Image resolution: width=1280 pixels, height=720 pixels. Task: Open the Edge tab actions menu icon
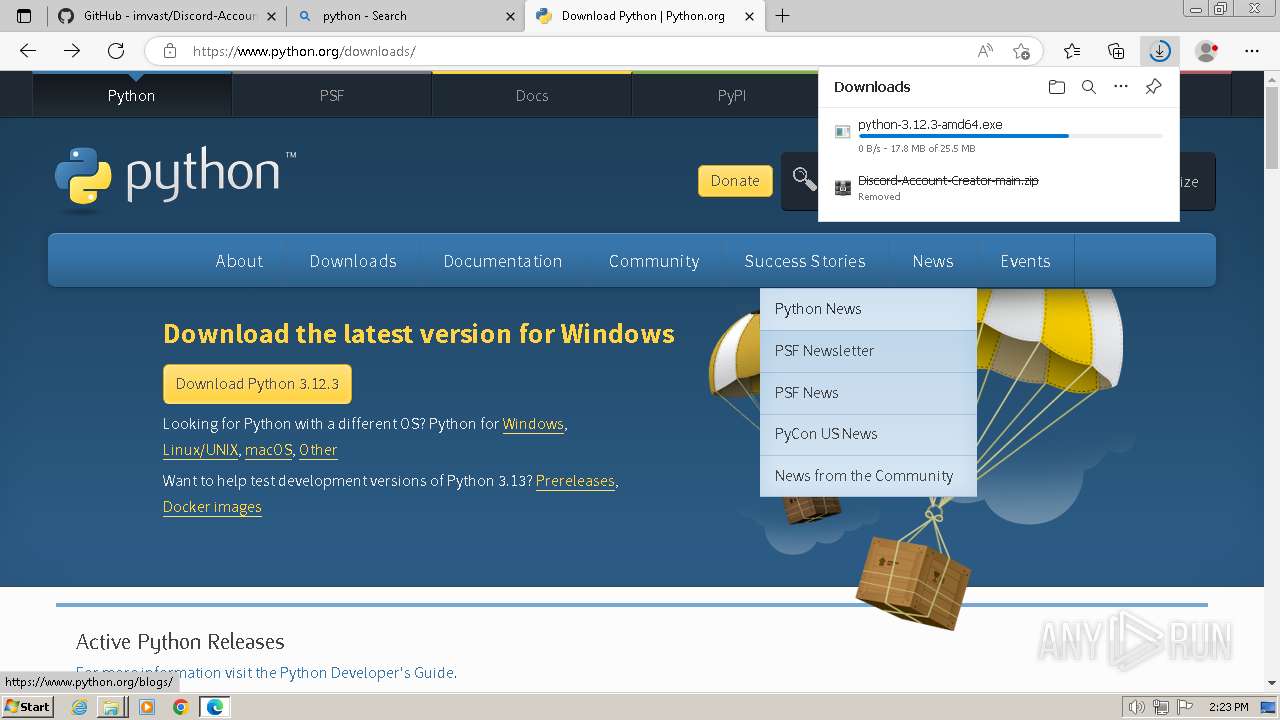click(x=24, y=16)
